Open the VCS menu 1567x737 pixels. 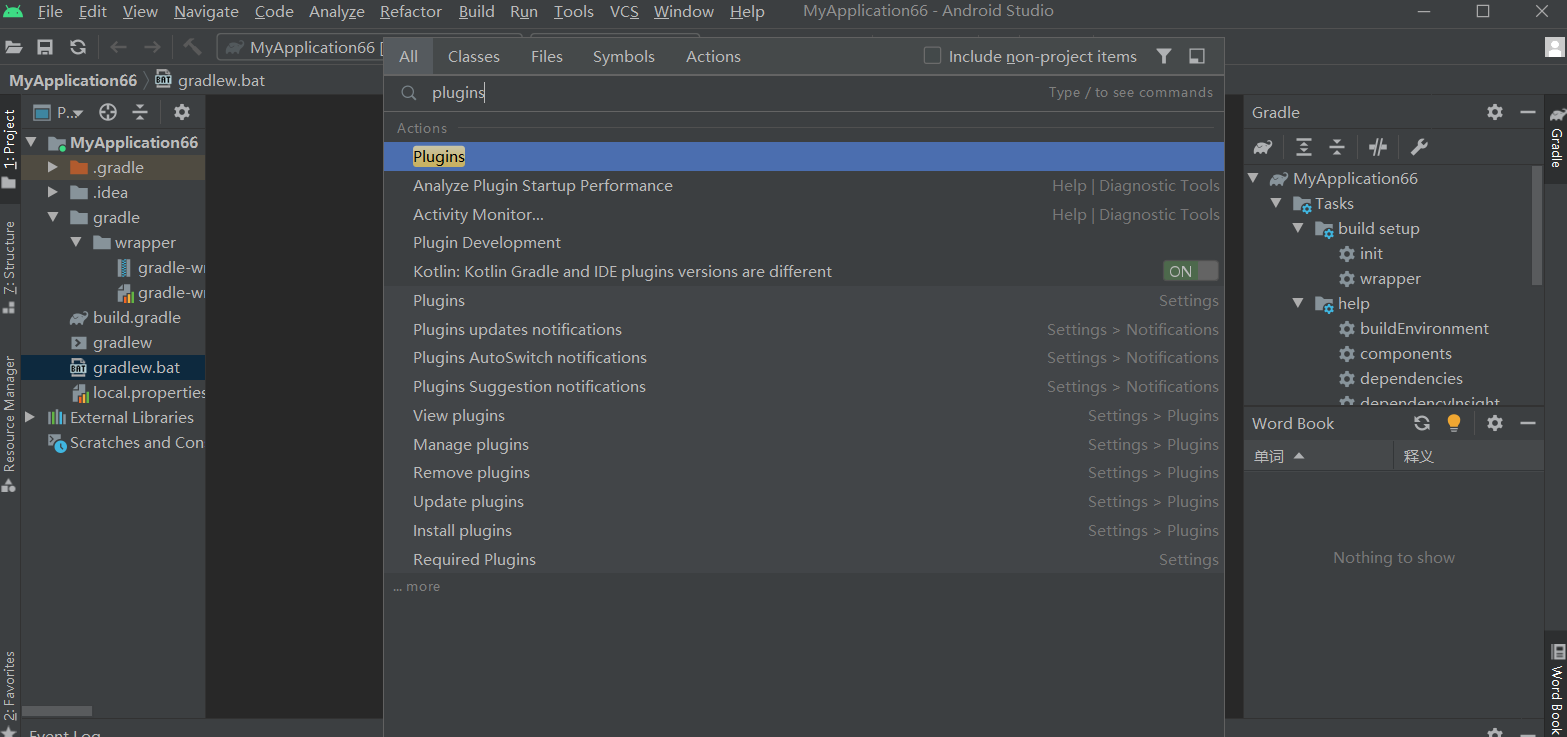(x=624, y=12)
